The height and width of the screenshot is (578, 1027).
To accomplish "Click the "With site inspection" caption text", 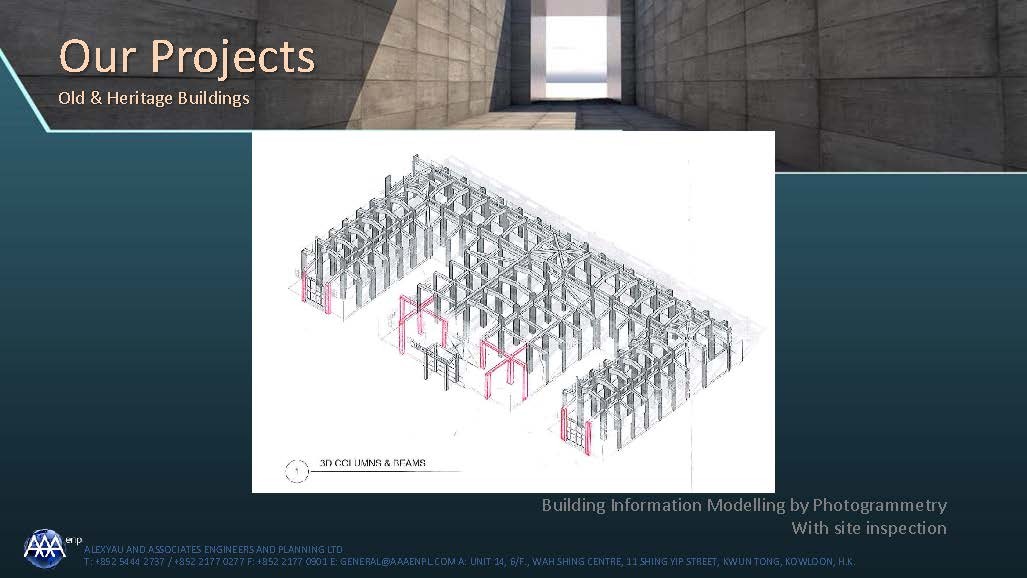I will 868,528.
